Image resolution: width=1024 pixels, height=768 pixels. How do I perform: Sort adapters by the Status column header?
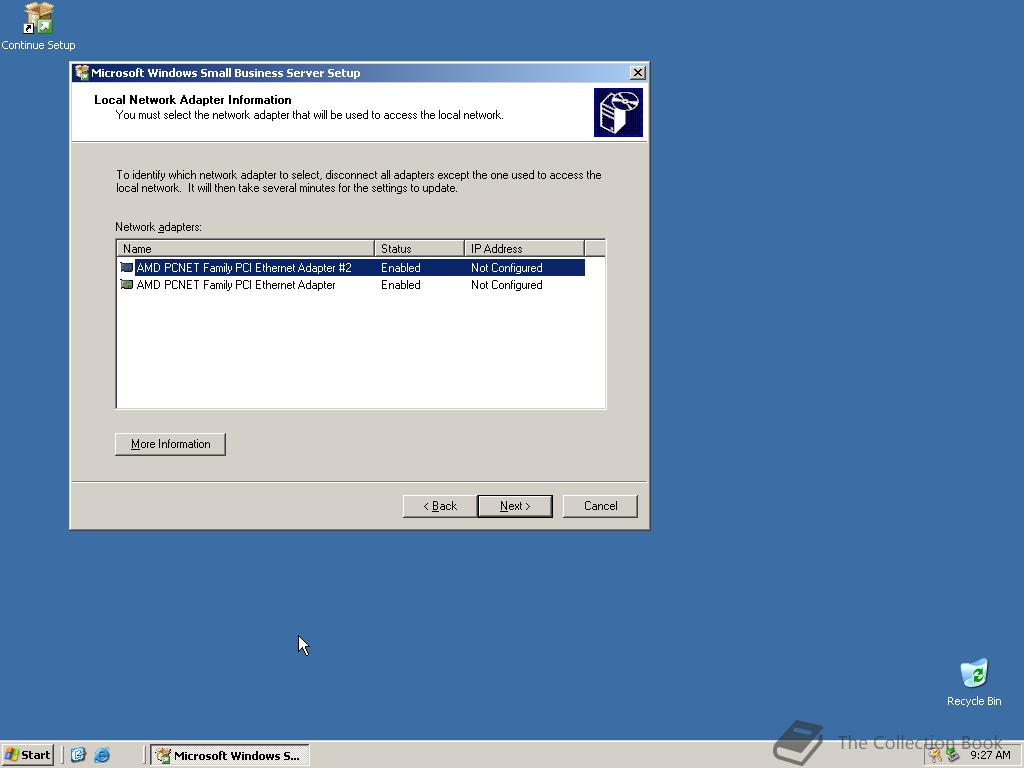tap(419, 249)
